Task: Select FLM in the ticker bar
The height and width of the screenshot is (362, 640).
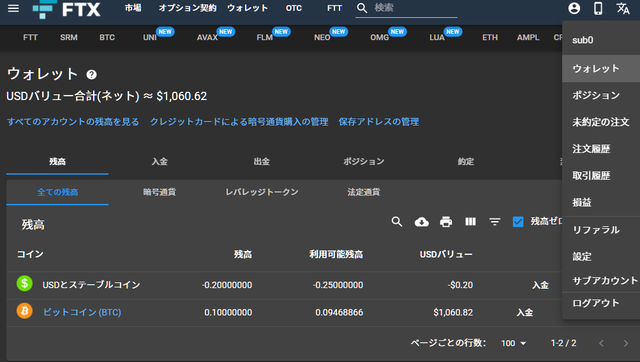Action: [x=264, y=37]
